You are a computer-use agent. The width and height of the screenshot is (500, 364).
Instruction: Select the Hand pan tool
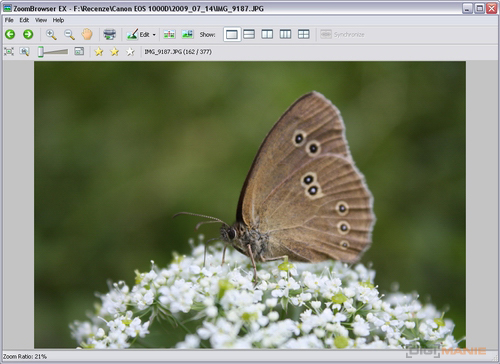pyautogui.click(x=87, y=34)
